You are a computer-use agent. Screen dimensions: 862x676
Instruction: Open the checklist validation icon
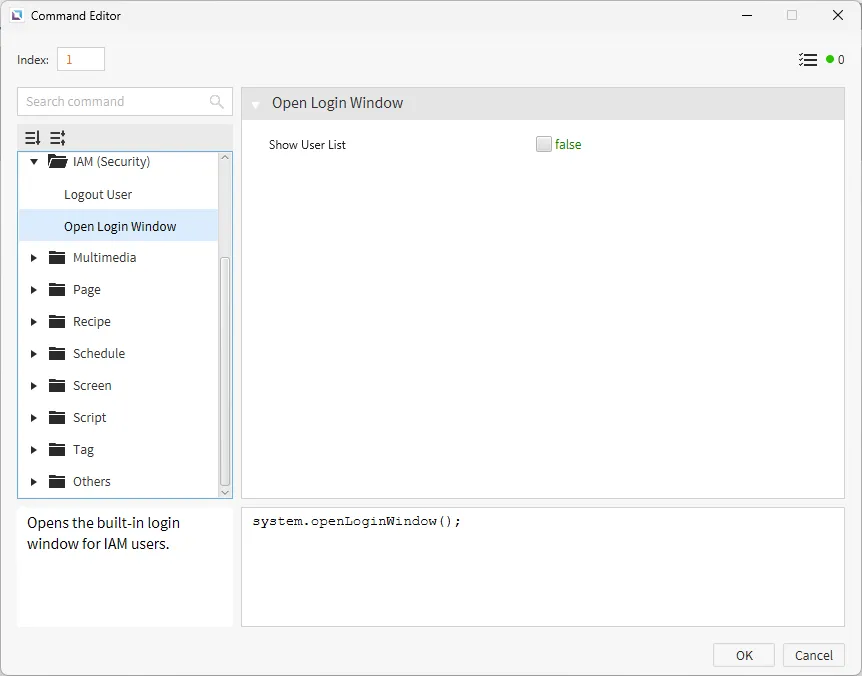(x=808, y=60)
